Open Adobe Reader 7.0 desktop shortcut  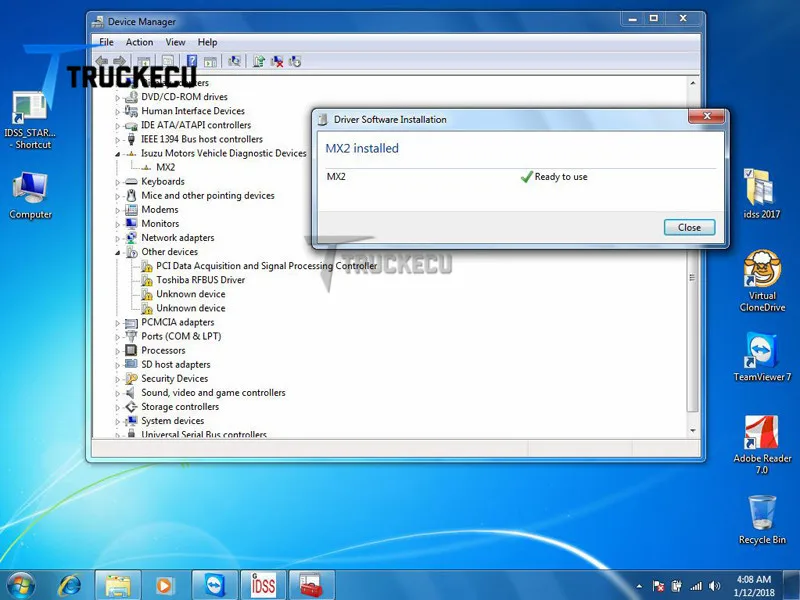click(762, 445)
